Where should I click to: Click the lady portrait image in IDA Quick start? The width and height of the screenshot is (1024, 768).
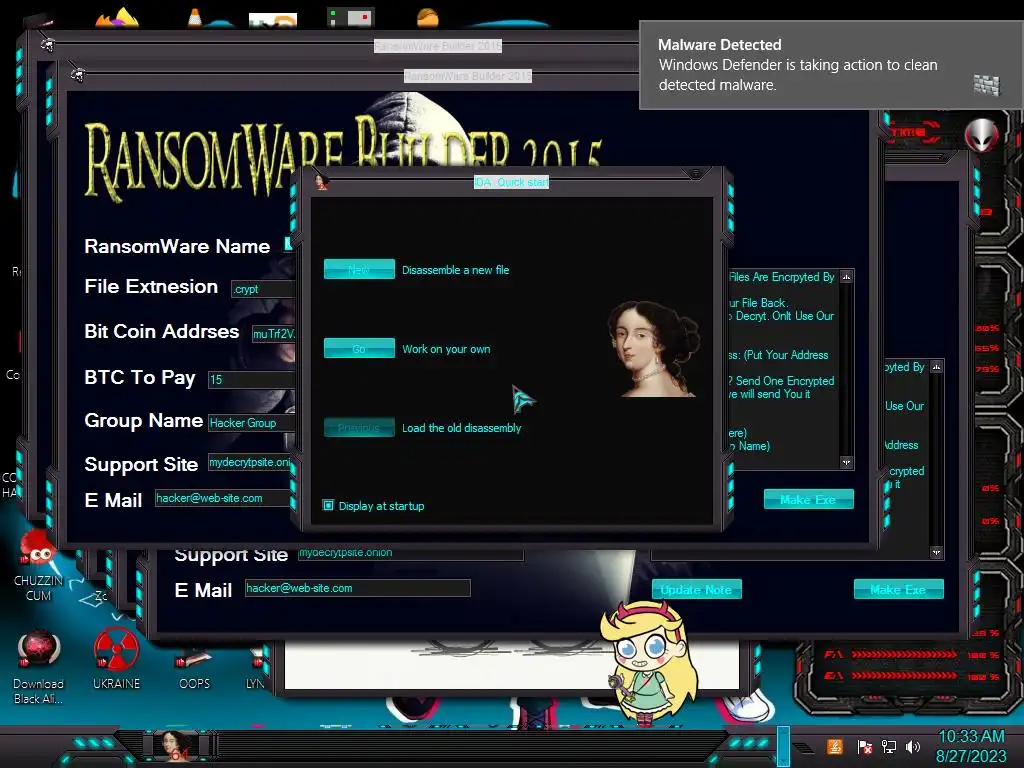(653, 349)
